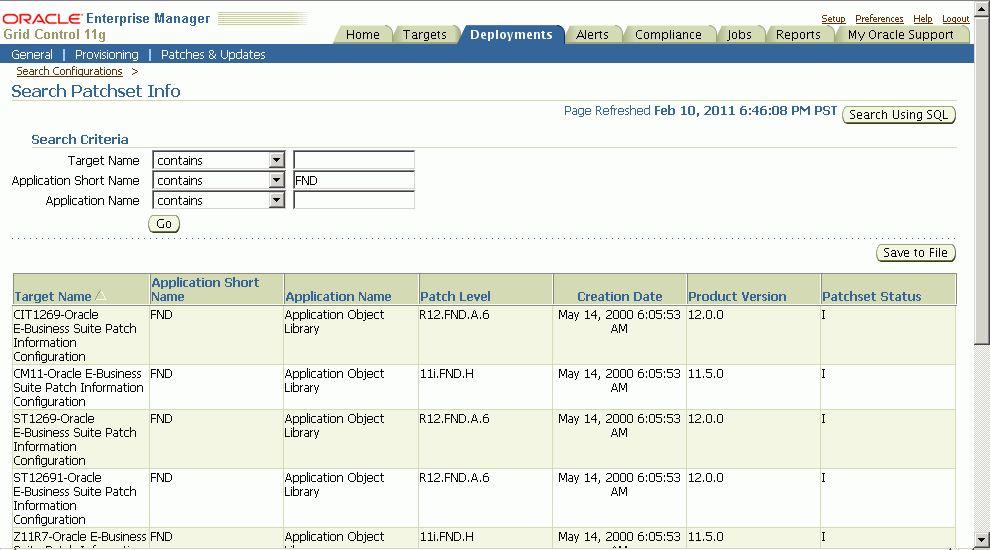The image size is (990, 550).
Task: Sort by Target Name column header
Action: (53, 296)
